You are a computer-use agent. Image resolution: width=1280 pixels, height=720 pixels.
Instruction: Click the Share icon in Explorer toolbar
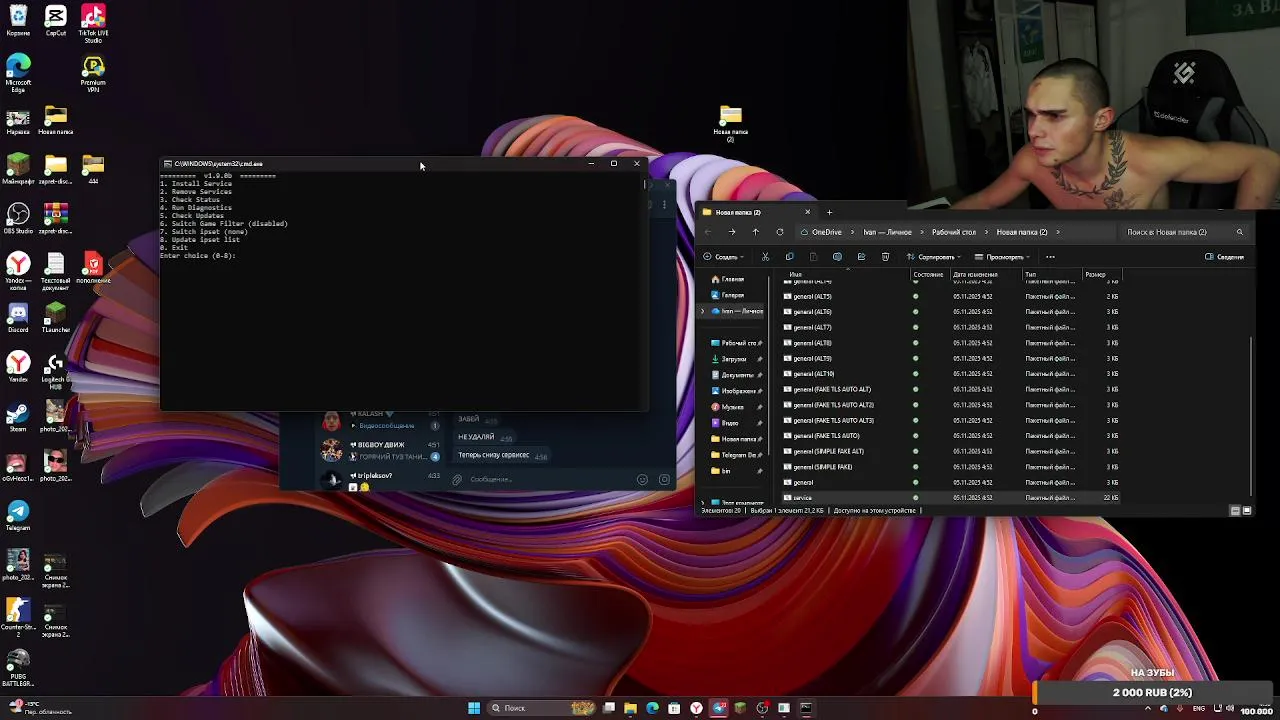[861, 257]
